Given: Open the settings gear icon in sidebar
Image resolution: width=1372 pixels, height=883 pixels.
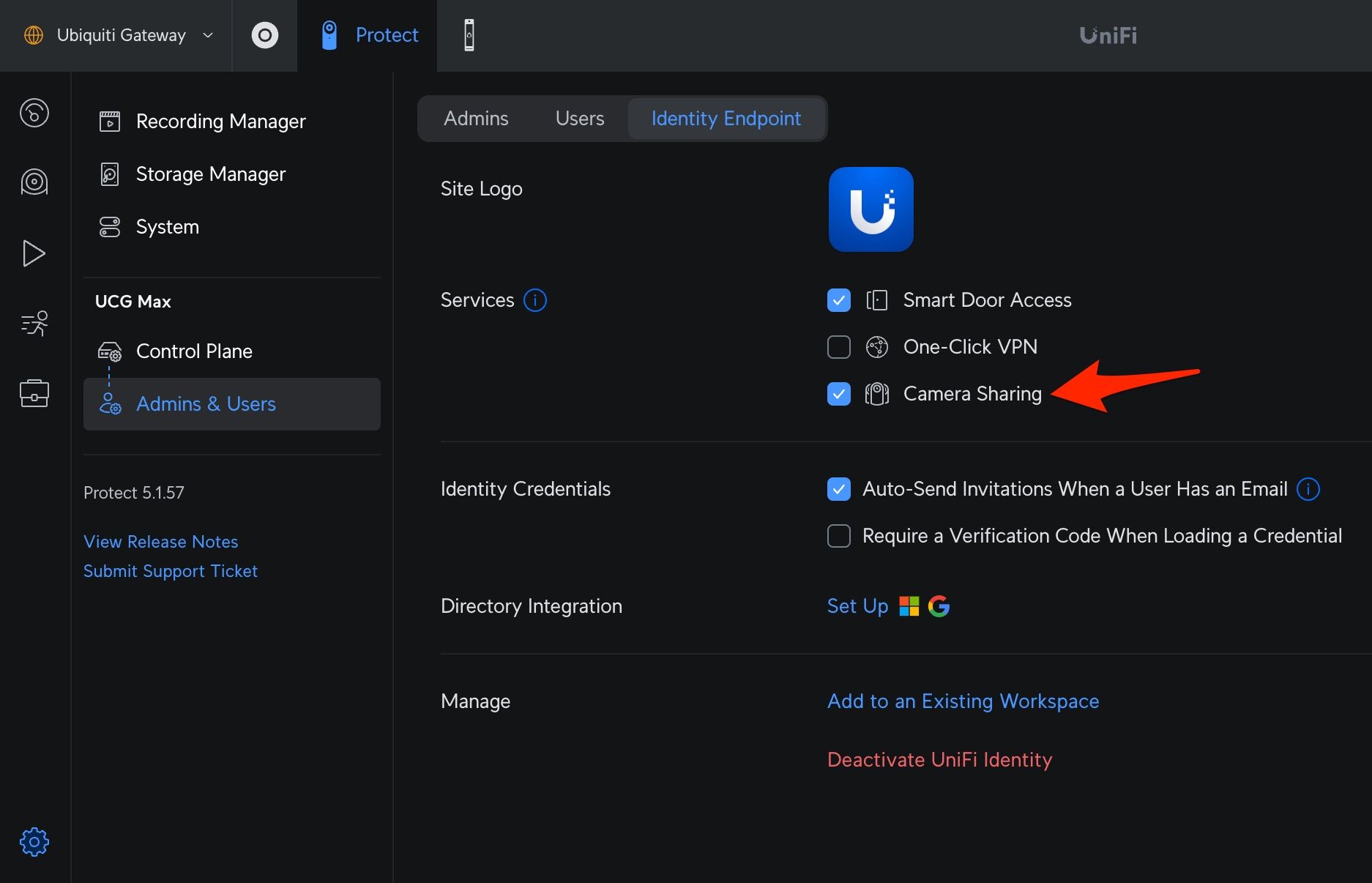Looking at the screenshot, I should point(34,842).
